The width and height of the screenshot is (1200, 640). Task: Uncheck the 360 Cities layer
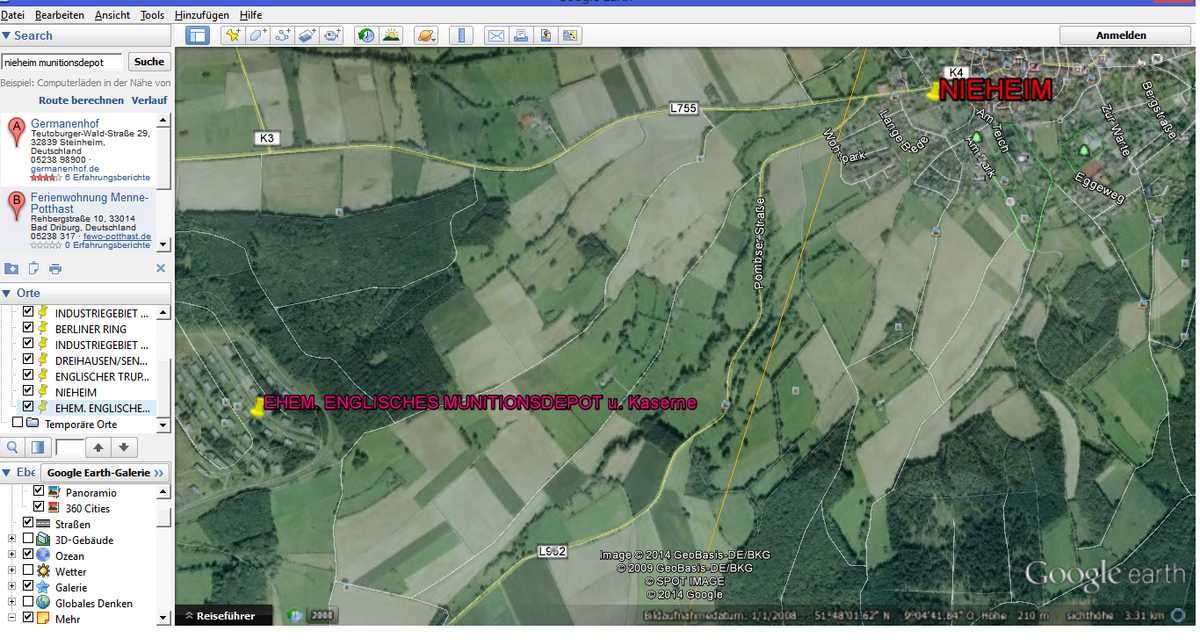coord(39,508)
